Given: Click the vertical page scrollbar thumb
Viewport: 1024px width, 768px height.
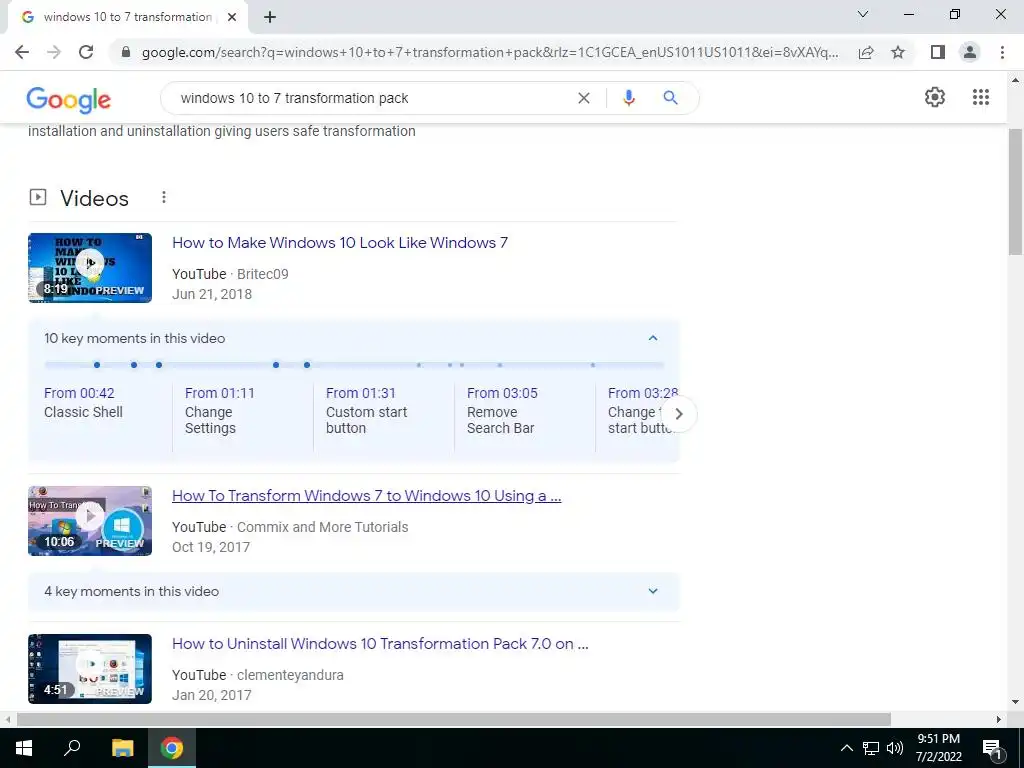Looking at the screenshot, I should pyautogui.click(x=1015, y=191).
